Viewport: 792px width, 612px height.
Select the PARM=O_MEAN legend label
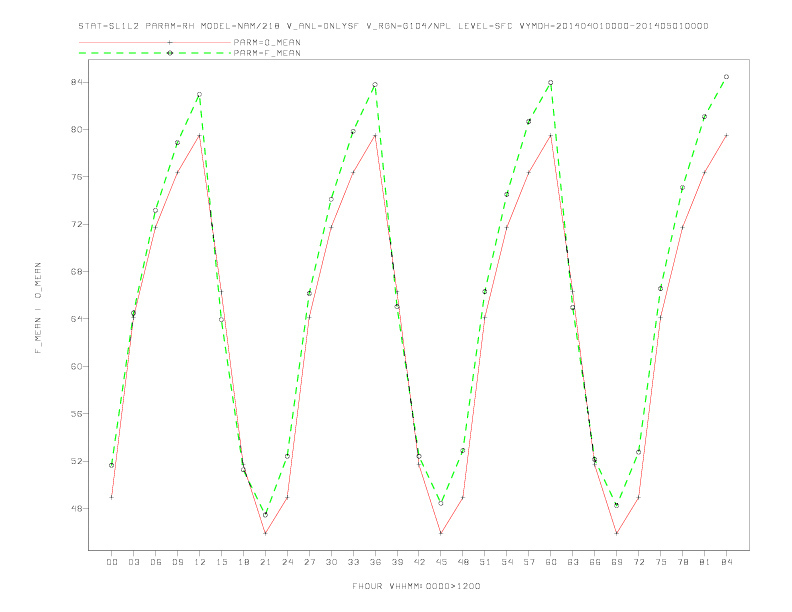coord(267,42)
